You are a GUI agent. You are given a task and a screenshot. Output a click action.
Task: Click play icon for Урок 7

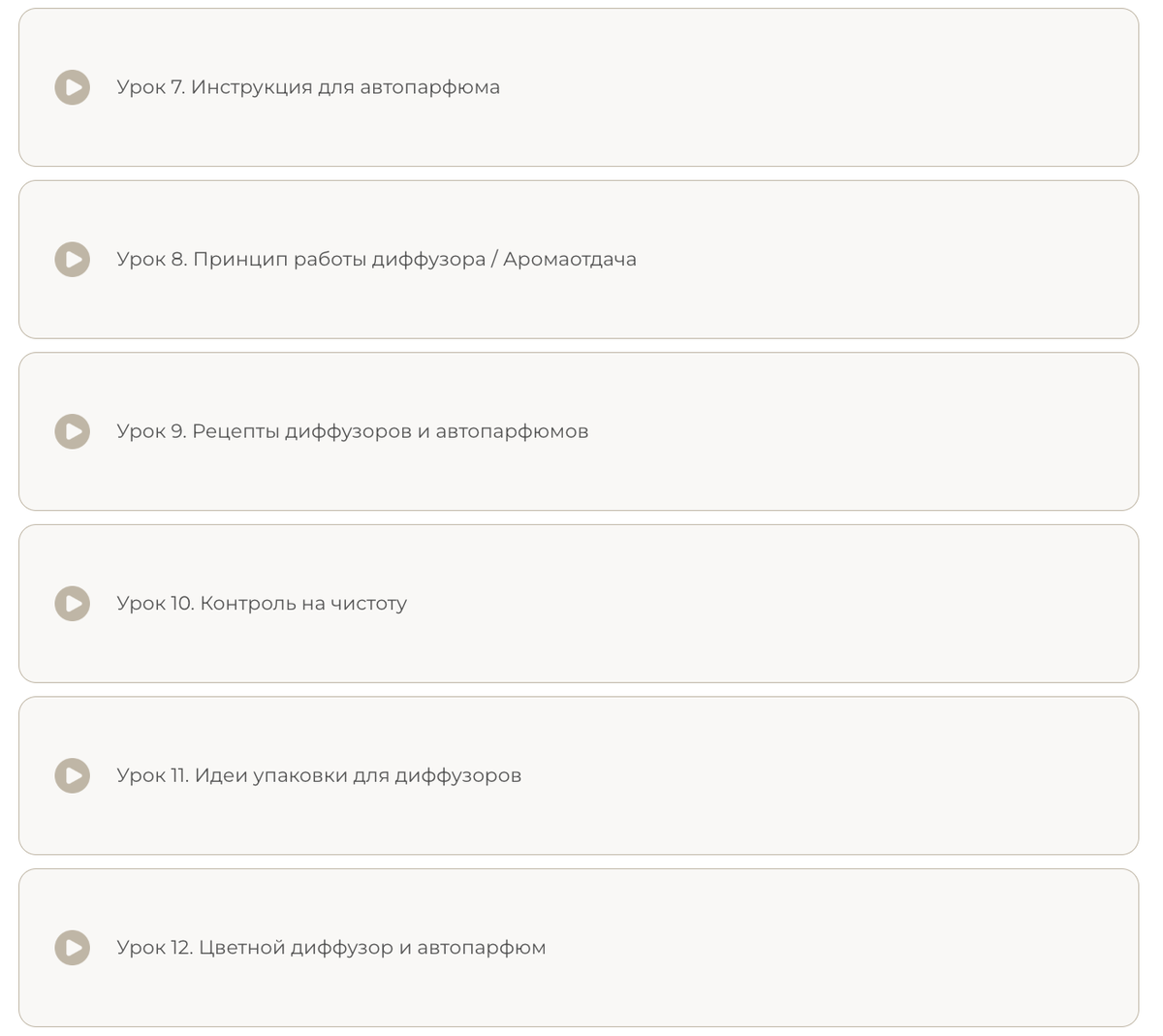pyautogui.click(x=72, y=87)
